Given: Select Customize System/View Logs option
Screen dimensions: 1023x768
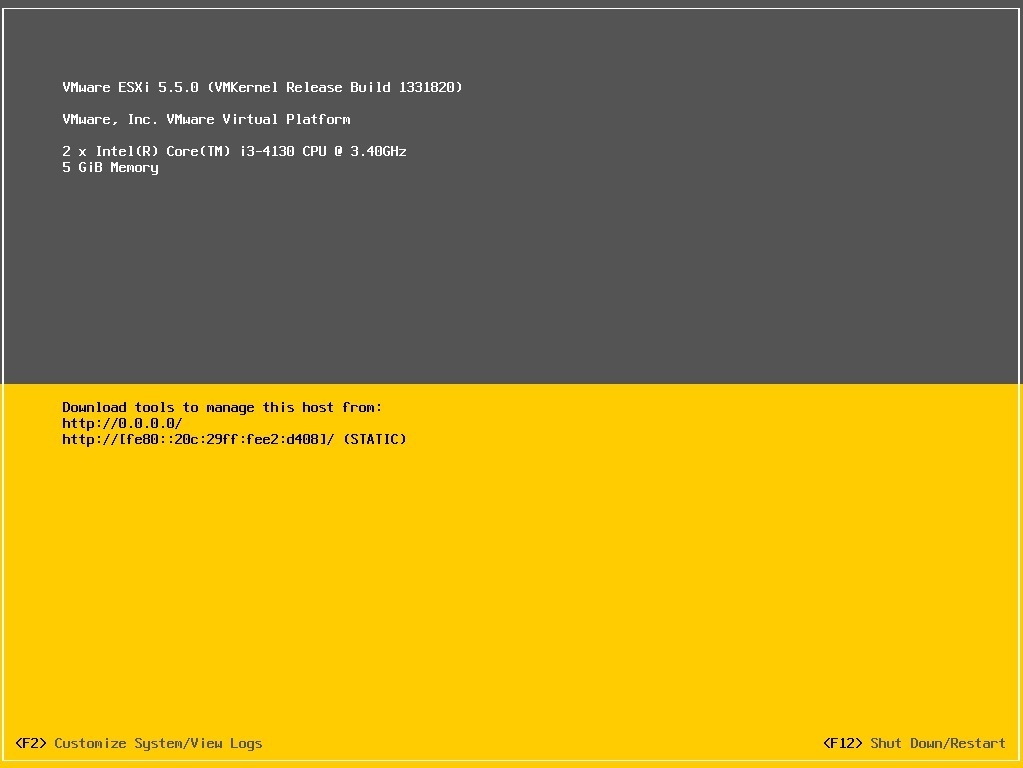Looking at the screenshot, I should point(158,743).
